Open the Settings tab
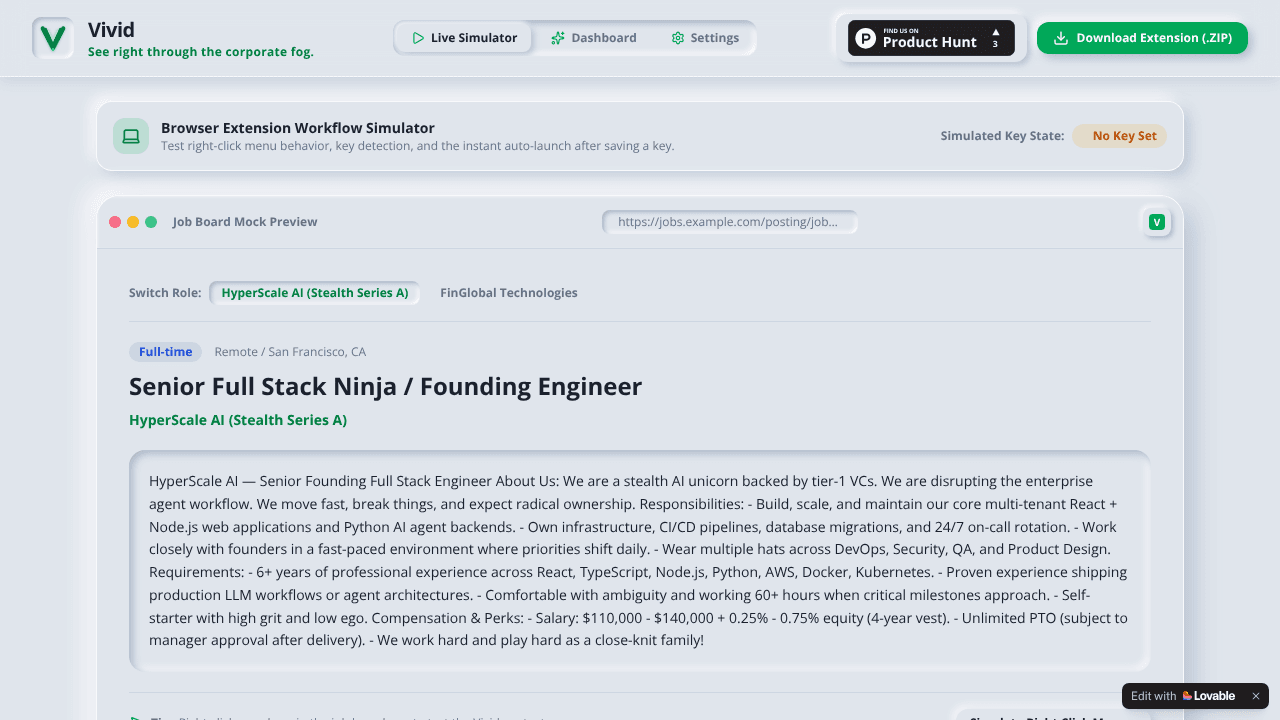 [705, 38]
